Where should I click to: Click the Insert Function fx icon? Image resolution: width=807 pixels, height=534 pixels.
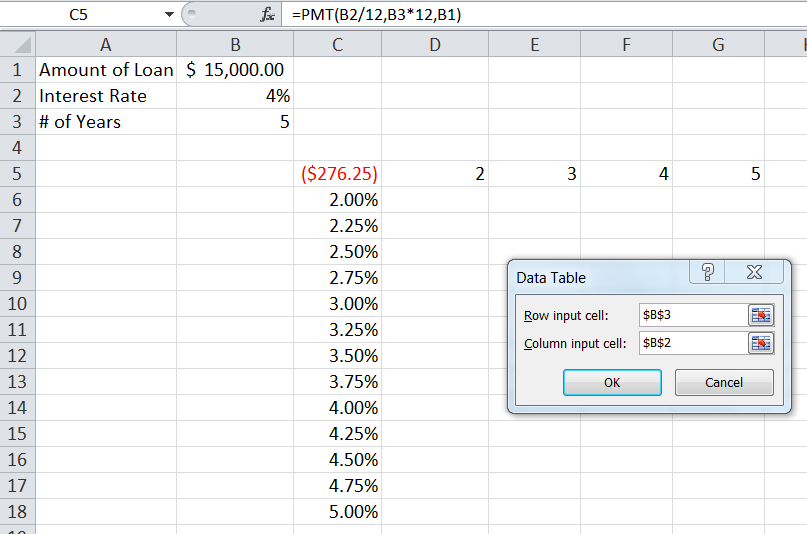tap(267, 15)
